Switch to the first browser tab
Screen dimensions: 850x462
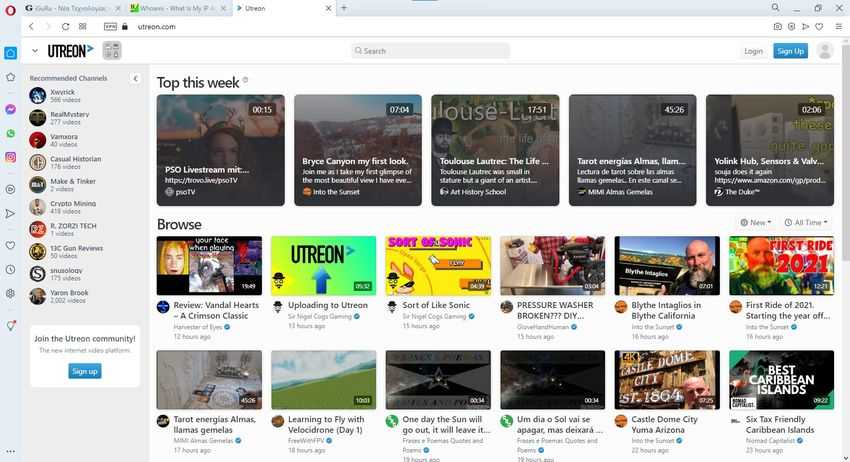tap(73, 8)
